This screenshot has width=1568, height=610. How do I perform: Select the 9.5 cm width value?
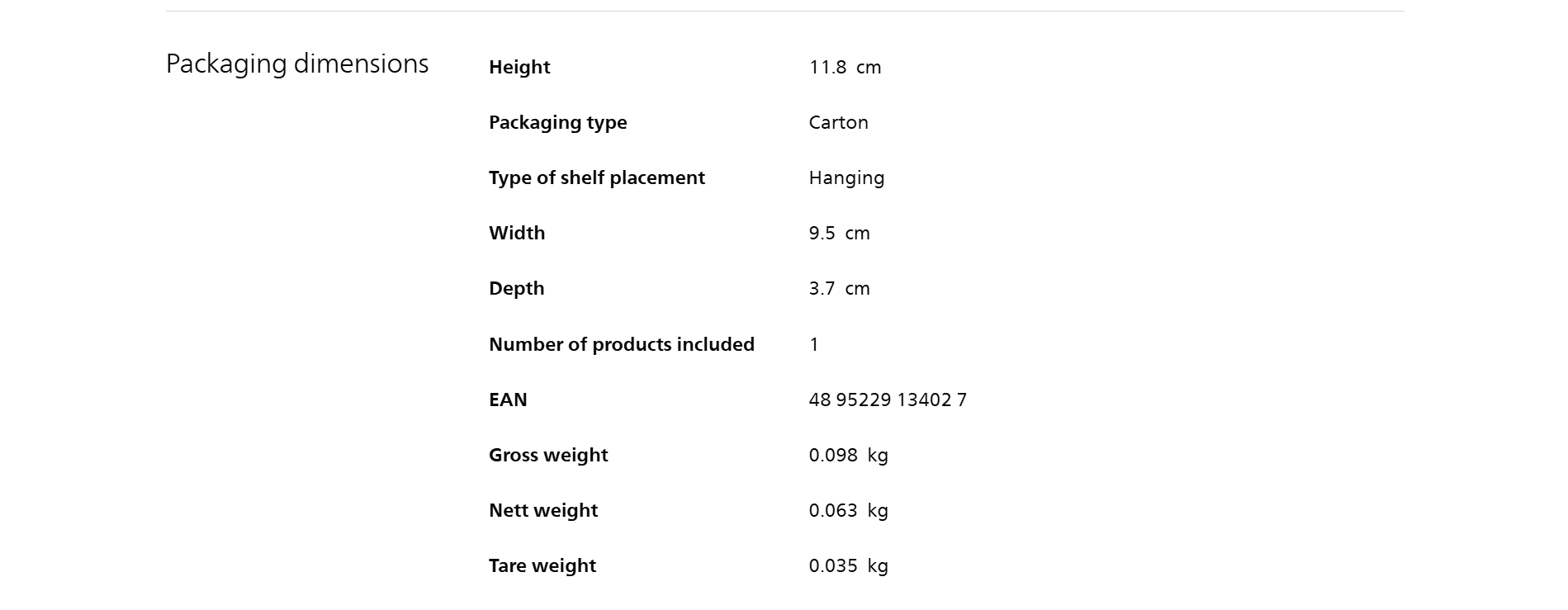point(839,233)
